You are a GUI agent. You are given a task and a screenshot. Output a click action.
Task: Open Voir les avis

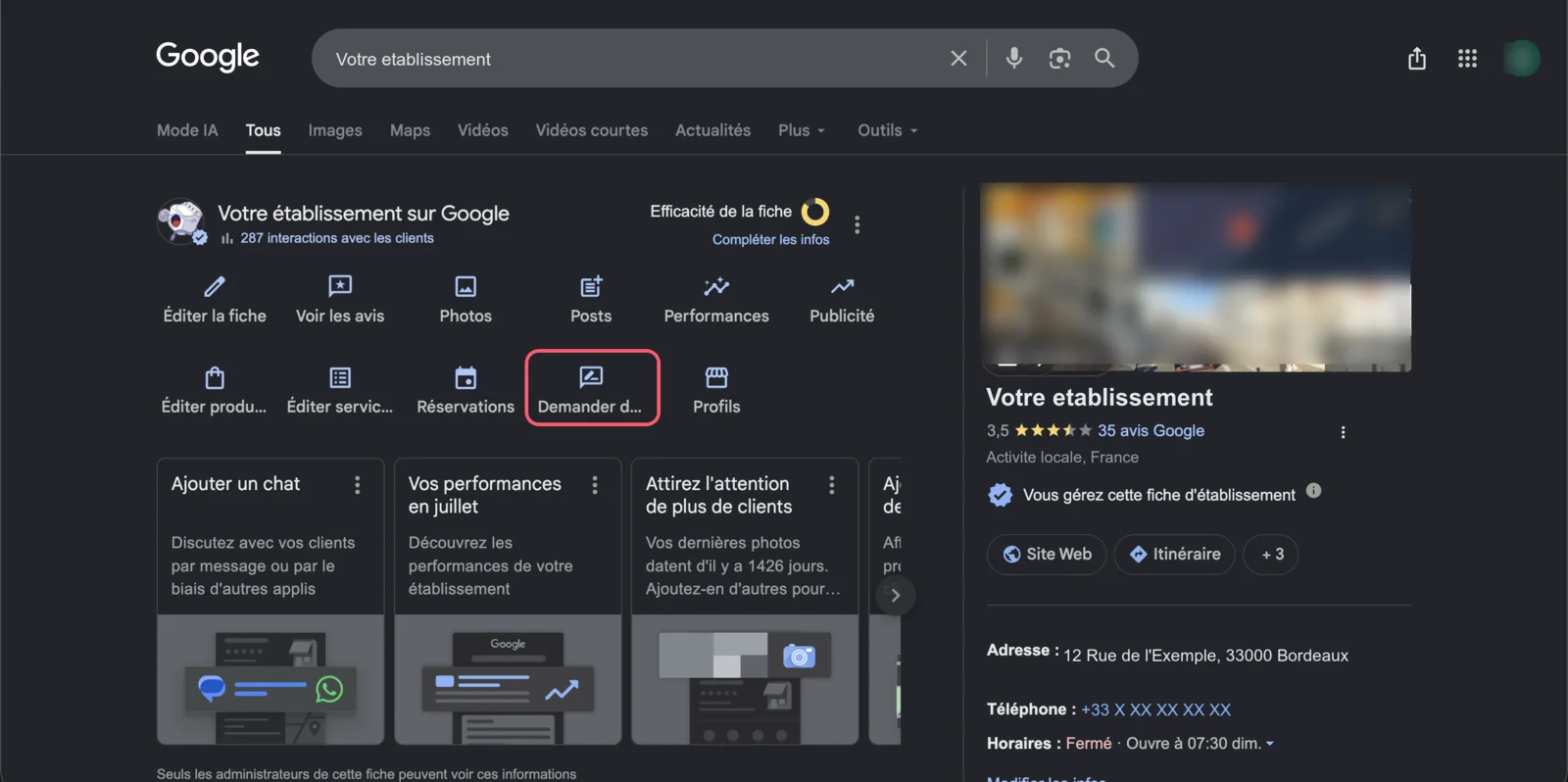pyautogui.click(x=340, y=299)
